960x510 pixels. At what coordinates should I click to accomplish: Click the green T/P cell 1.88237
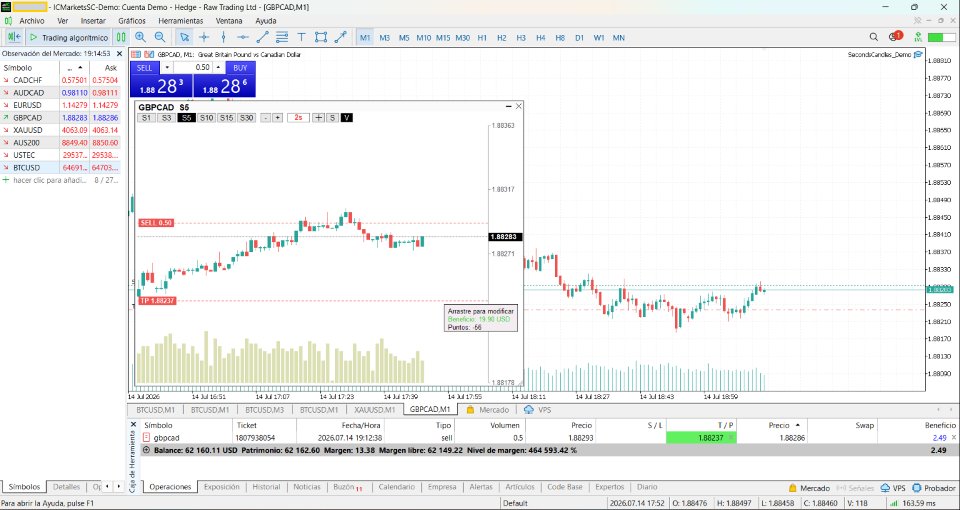pyautogui.click(x=702, y=438)
